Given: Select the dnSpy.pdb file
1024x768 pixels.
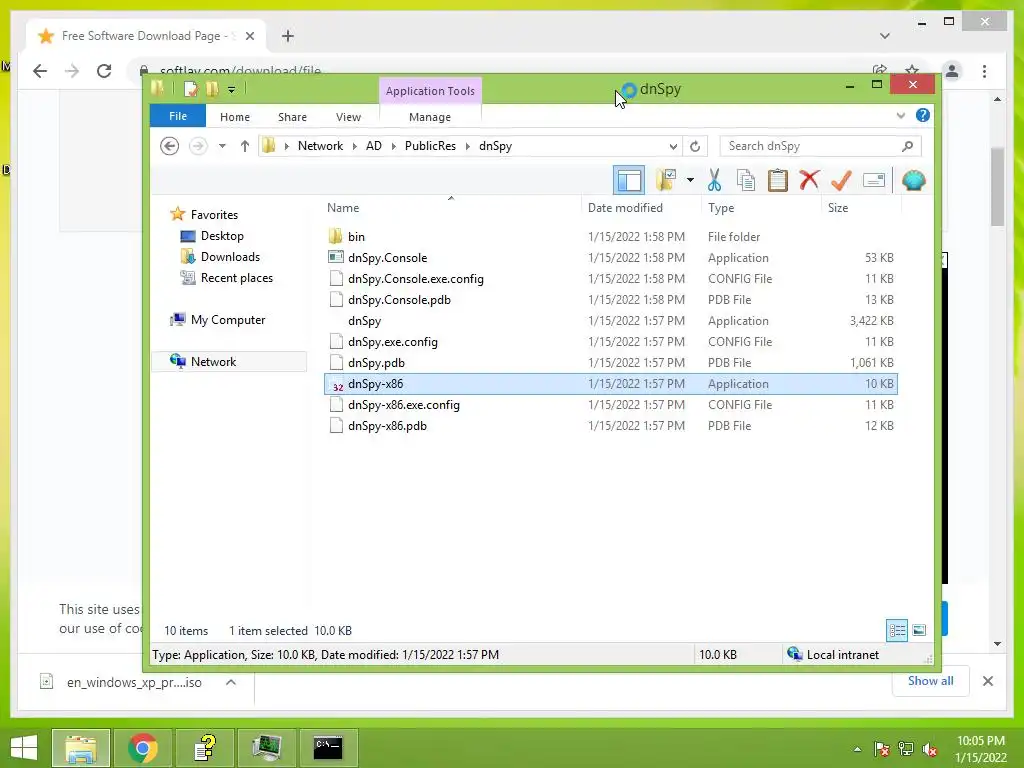Looking at the screenshot, I should [611, 362].
